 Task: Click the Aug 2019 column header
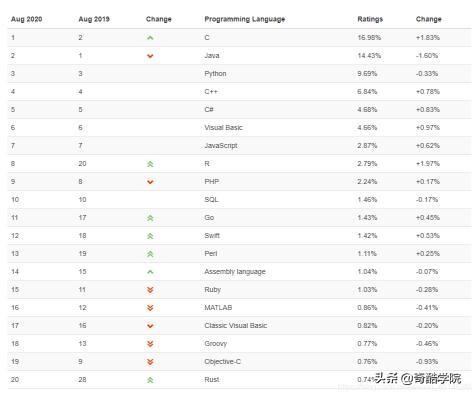pos(94,19)
